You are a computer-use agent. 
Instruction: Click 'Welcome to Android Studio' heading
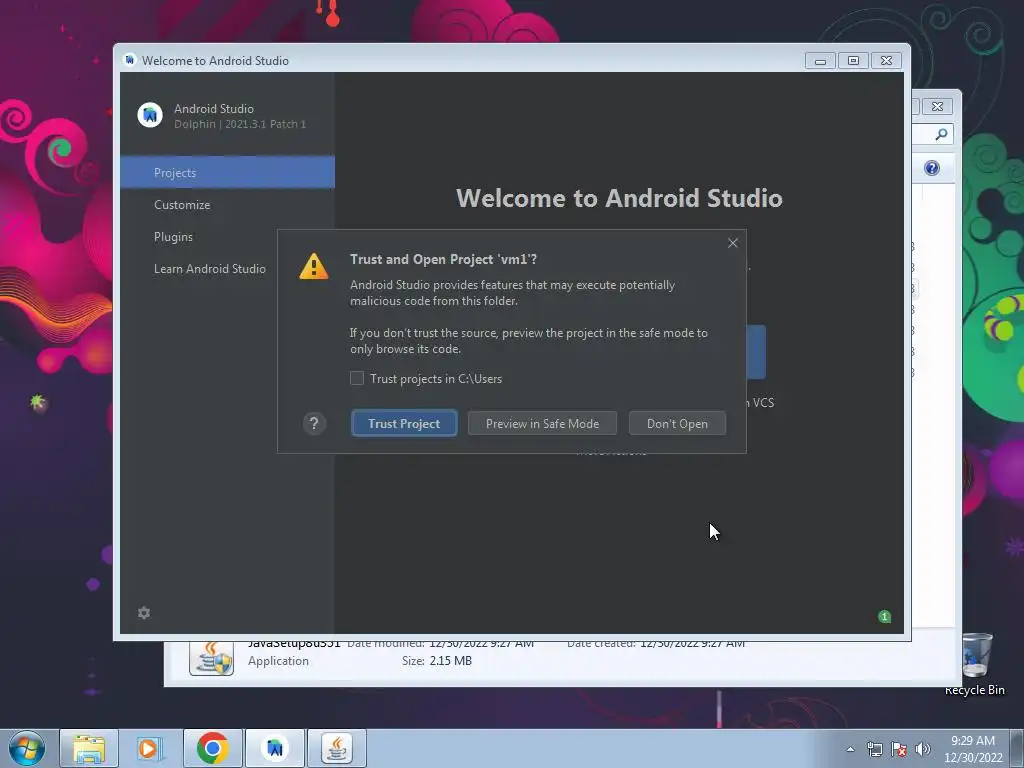619,198
